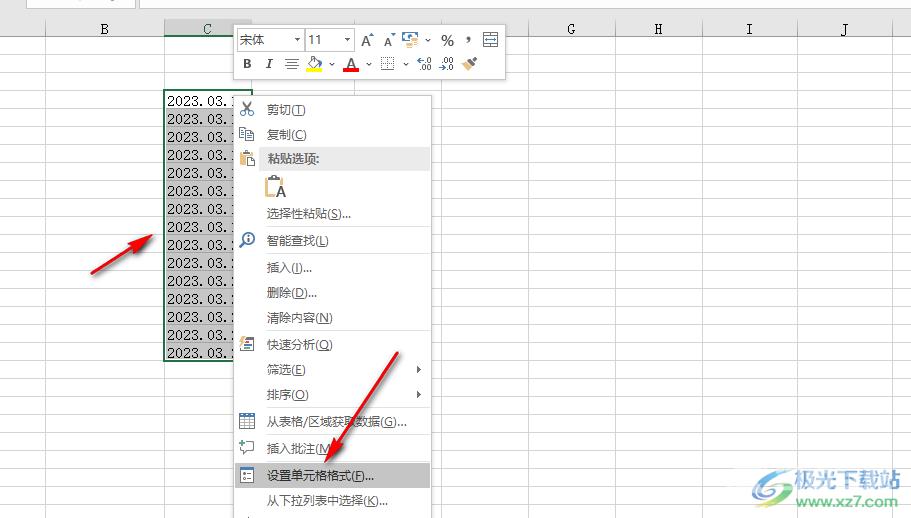Image resolution: width=911 pixels, height=518 pixels.
Task: Click the smart lookup magnifier icon
Action: point(247,239)
